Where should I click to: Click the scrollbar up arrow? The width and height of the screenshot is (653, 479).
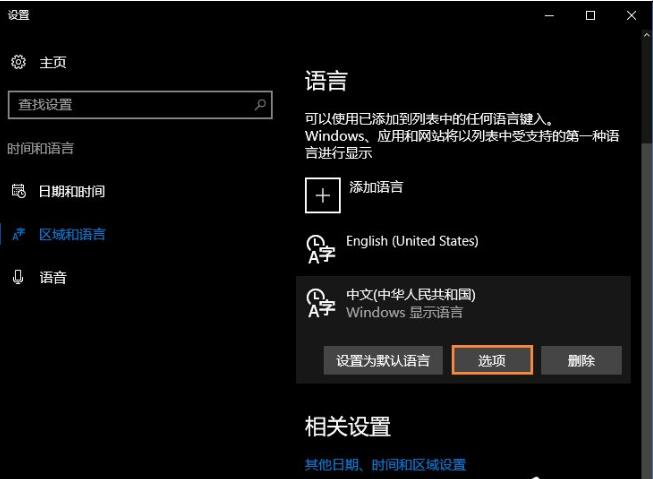[647, 35]
